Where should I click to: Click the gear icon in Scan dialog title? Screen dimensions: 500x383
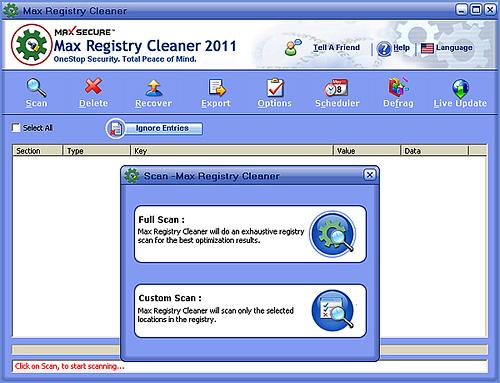pos(131,176)
